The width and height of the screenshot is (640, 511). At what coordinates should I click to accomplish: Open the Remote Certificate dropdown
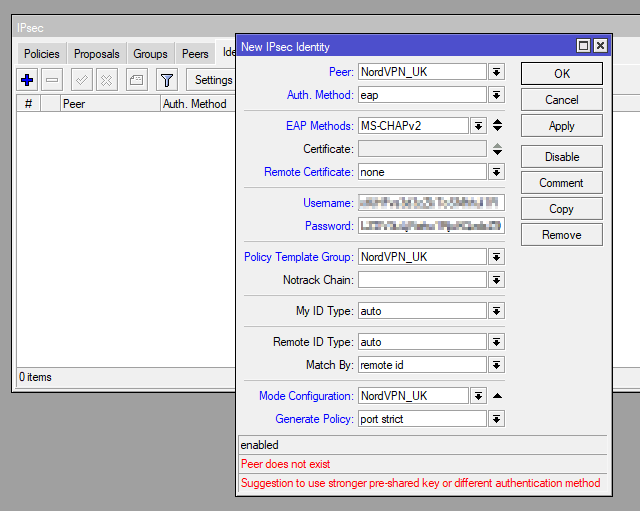pyautogui.click(x=496, y=172)
